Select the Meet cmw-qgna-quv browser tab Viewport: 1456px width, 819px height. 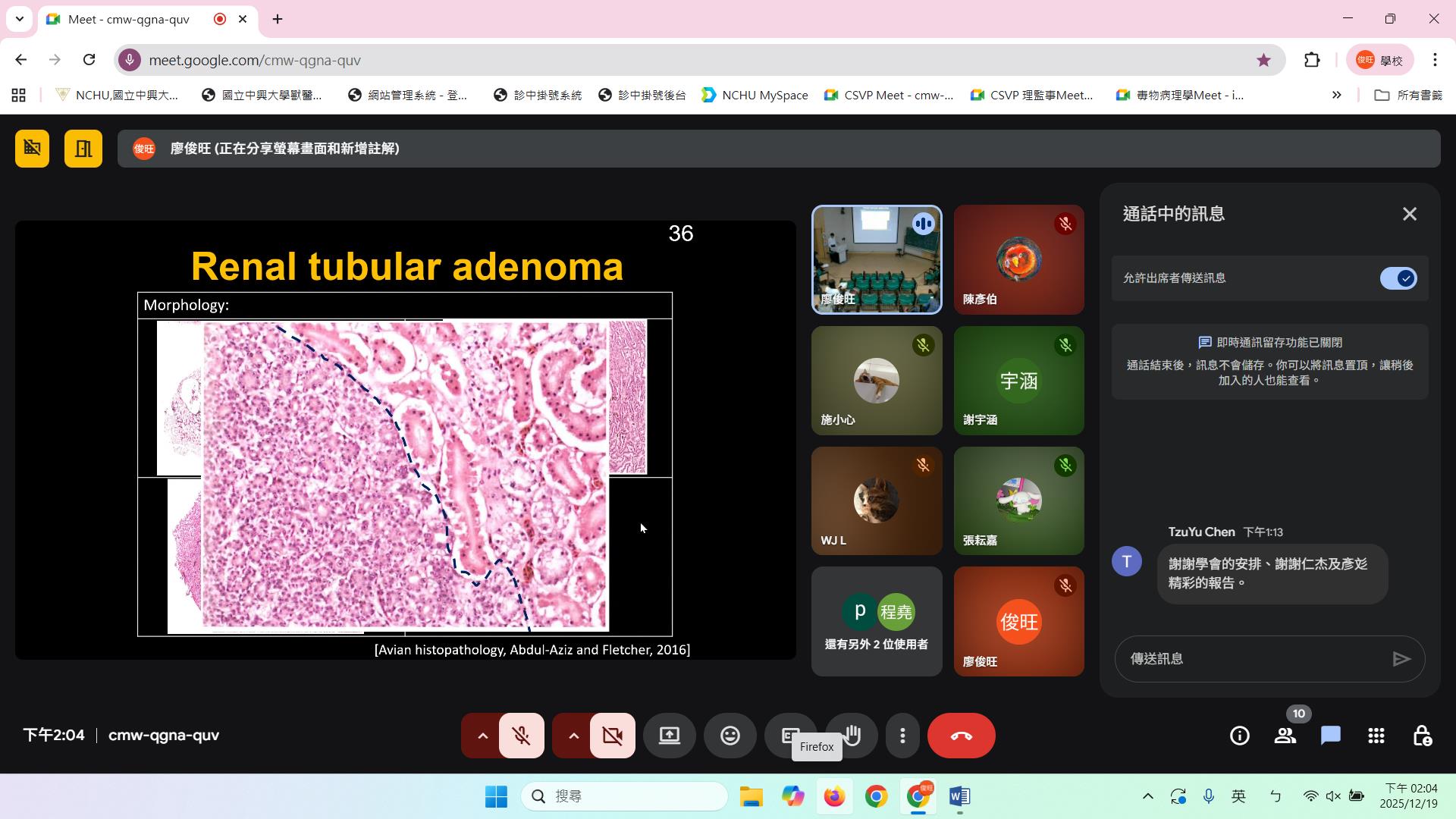pyautogui.click(x=129, y=19)
